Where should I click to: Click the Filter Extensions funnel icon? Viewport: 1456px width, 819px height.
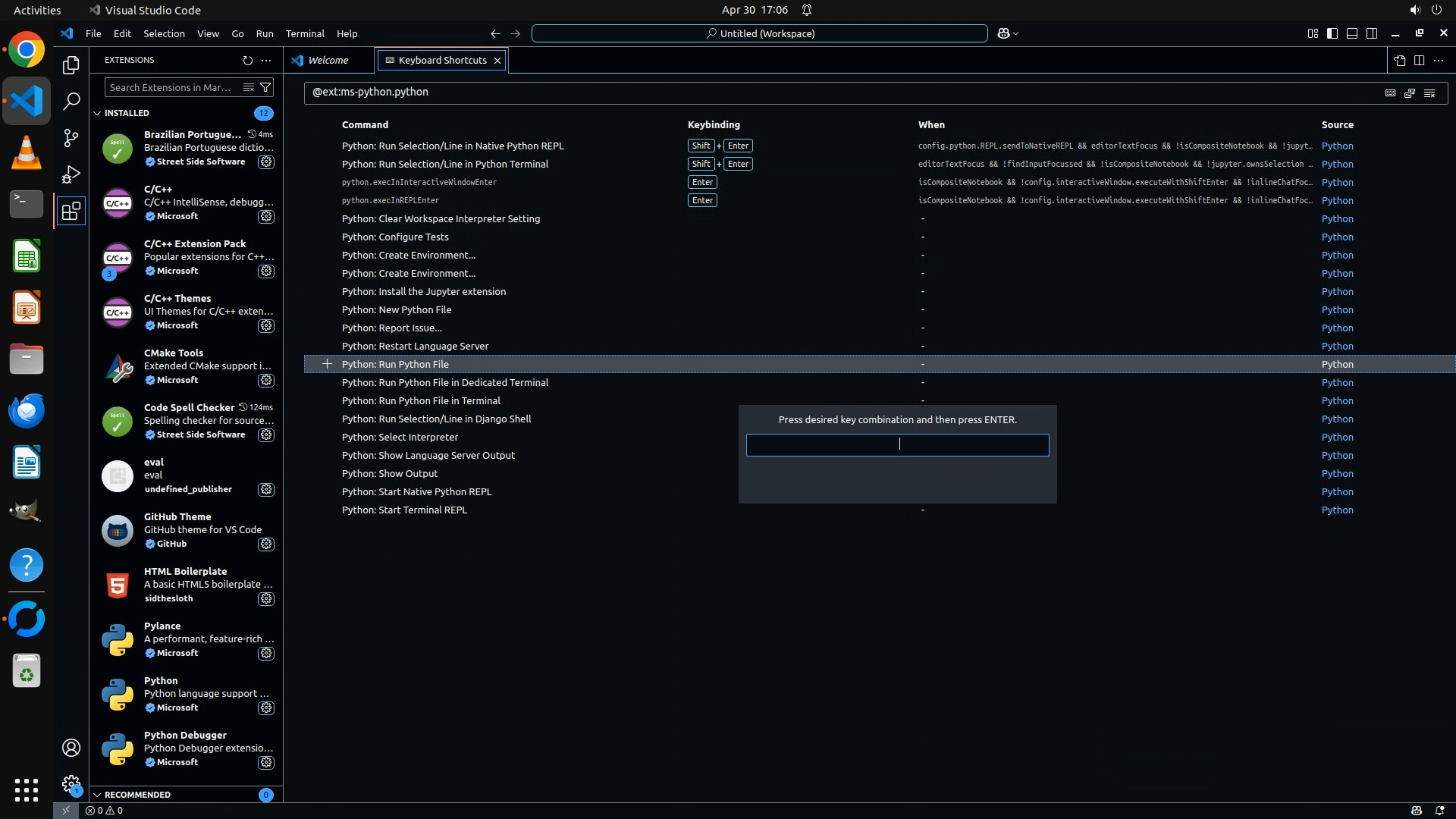[x=265, y=87]
